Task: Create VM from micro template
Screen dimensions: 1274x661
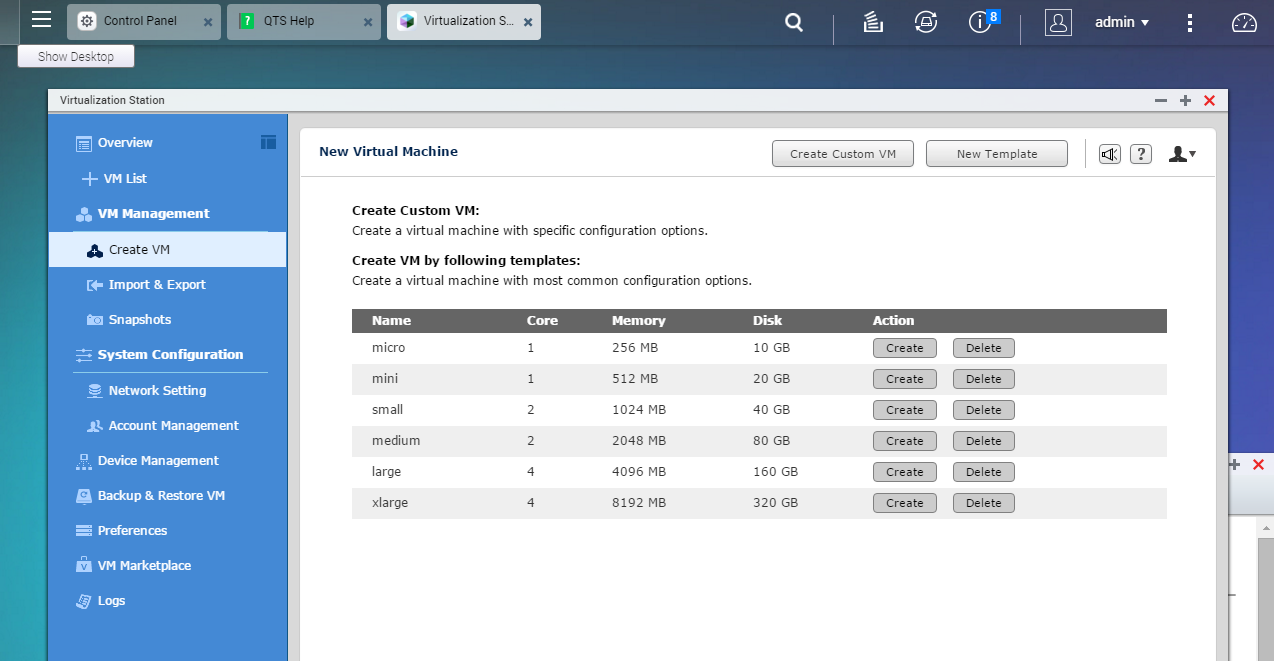Action: (x=905, y=348)
